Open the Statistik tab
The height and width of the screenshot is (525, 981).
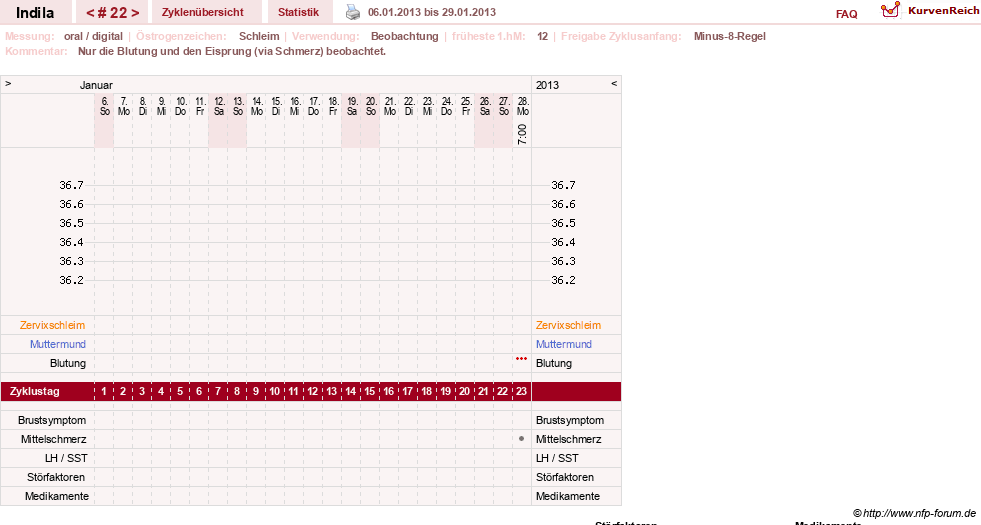(x=298, y=13)
